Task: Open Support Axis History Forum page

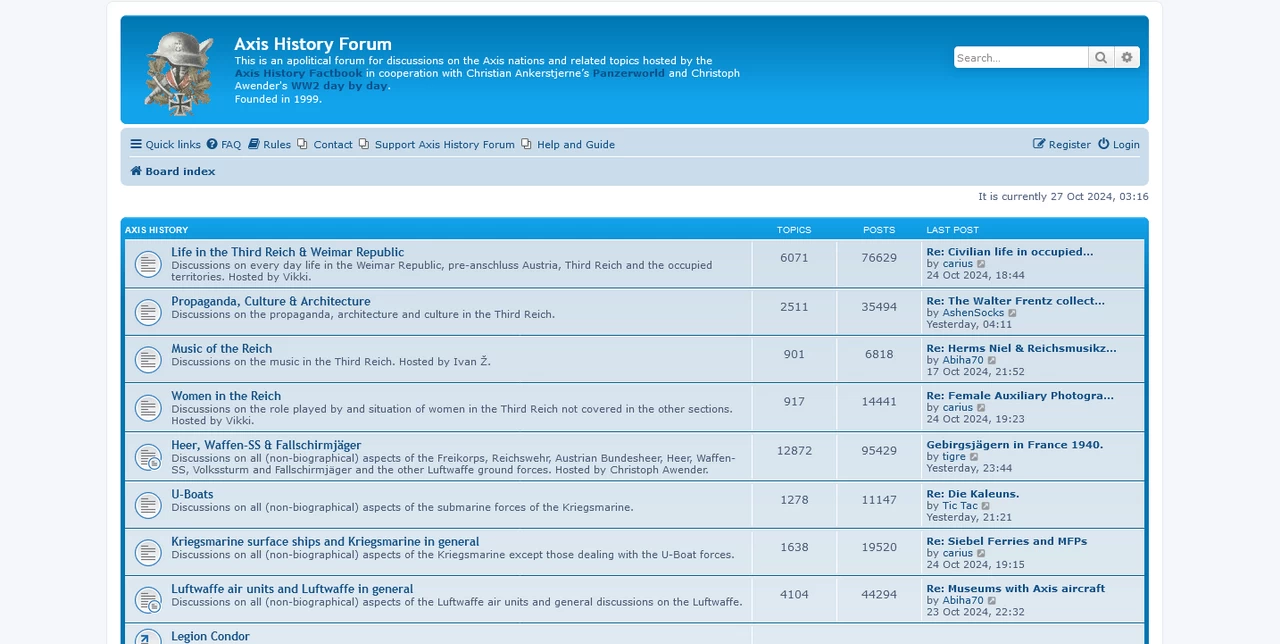Action: 437,145
